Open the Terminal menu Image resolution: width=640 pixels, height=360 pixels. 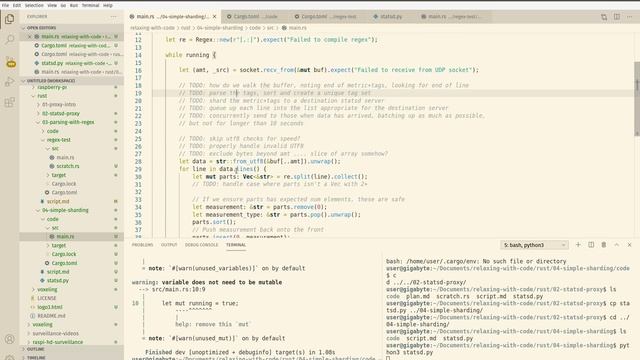(x=91, y=5)
